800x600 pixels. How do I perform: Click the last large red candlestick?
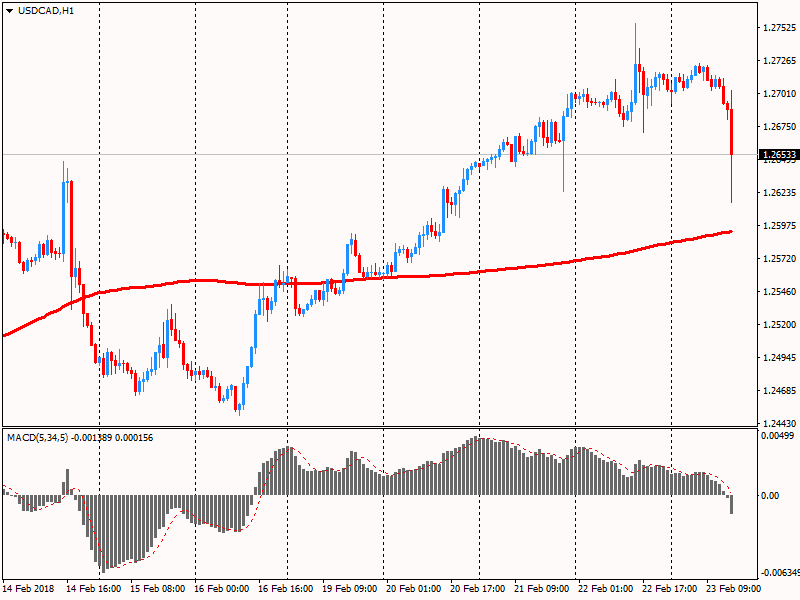[732, 132]
